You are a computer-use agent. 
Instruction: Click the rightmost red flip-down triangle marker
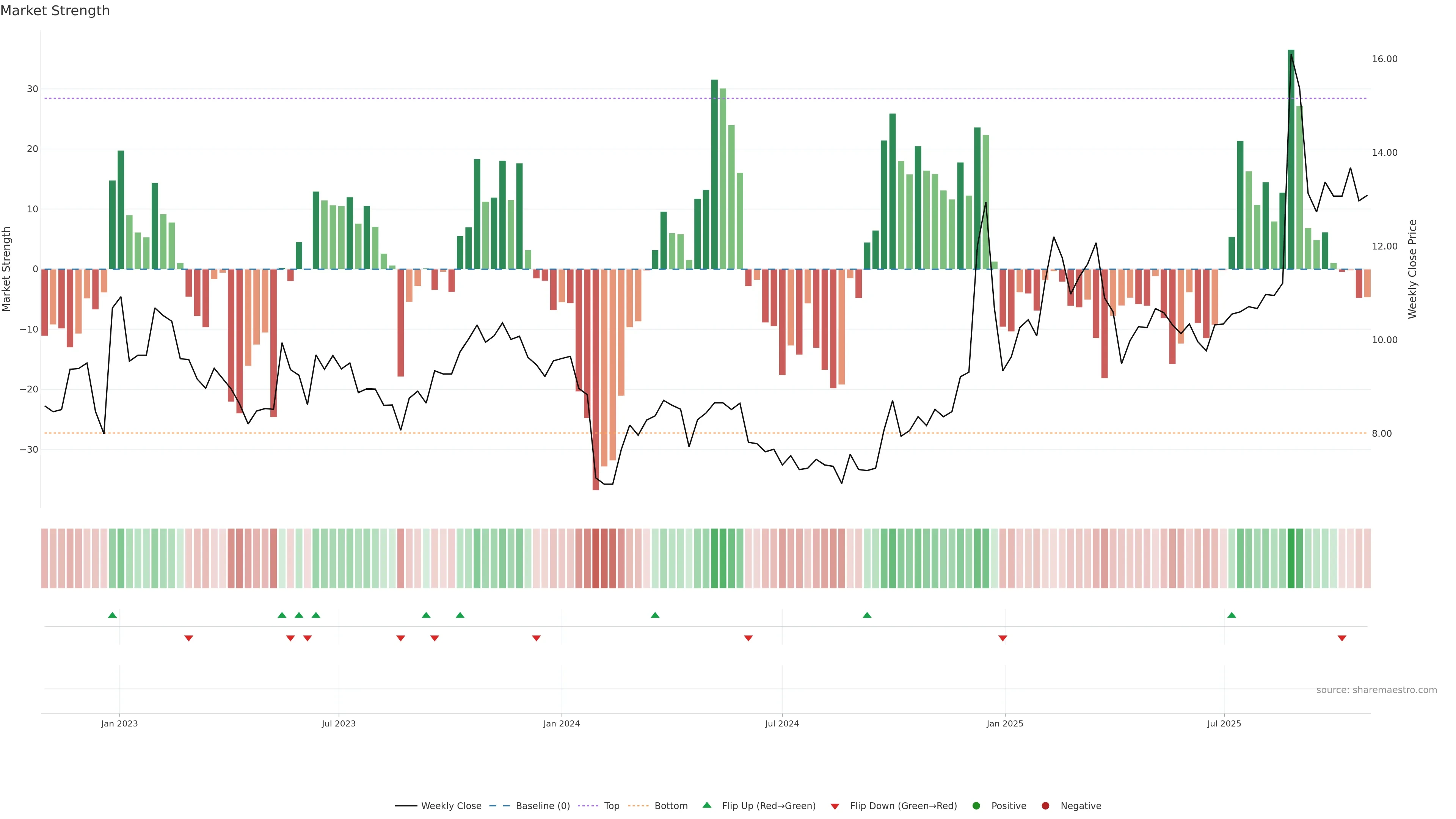point(1342,638)
